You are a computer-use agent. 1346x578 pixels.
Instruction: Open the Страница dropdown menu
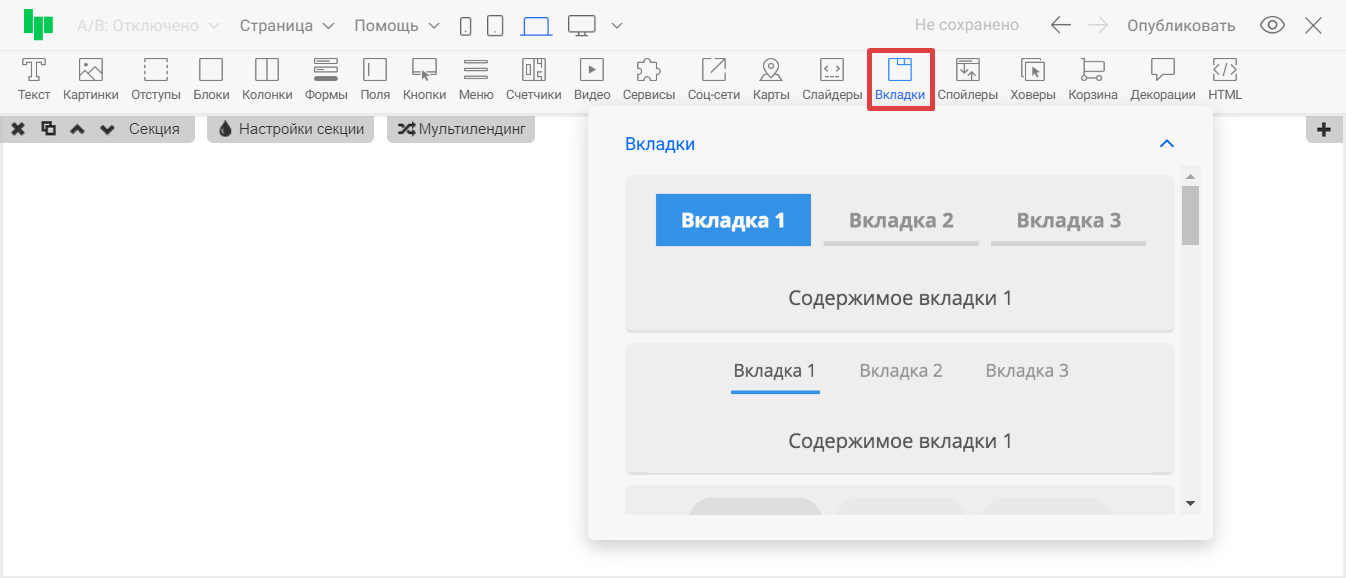pyautogui.click(x=286, y=26)
